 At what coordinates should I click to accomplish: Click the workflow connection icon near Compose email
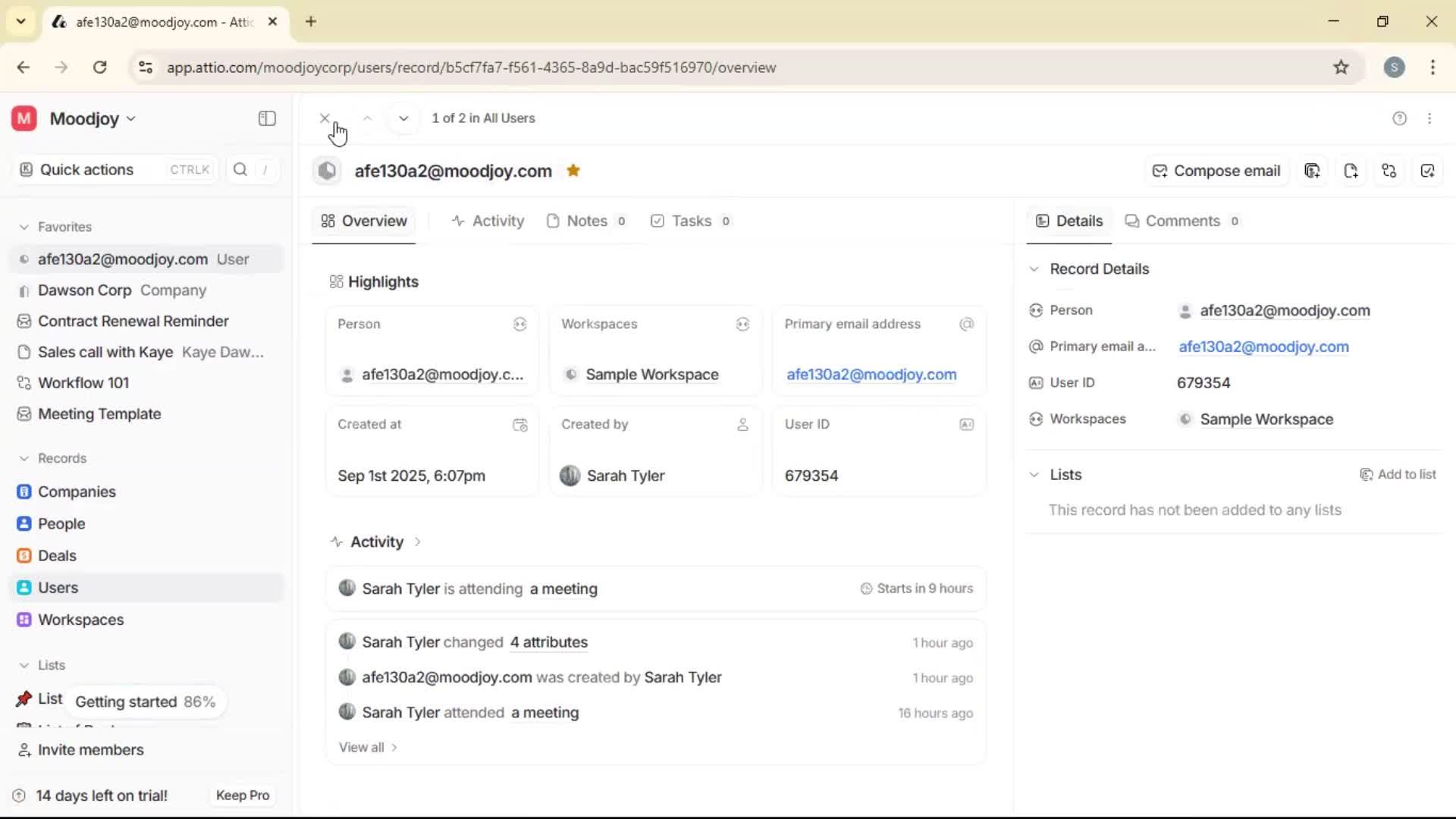point(1389,171)
